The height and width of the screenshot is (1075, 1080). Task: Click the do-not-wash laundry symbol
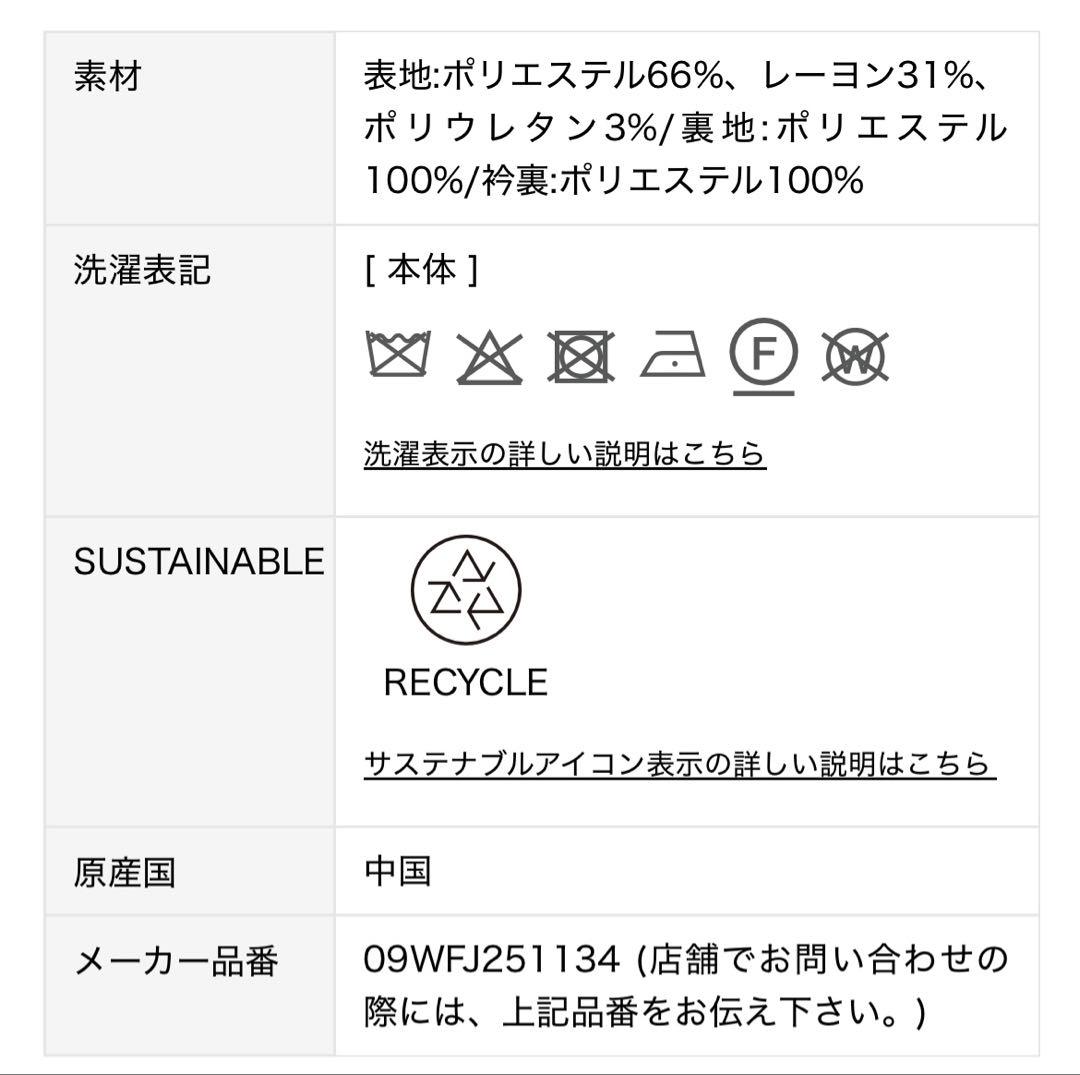[x=398, y=354]
